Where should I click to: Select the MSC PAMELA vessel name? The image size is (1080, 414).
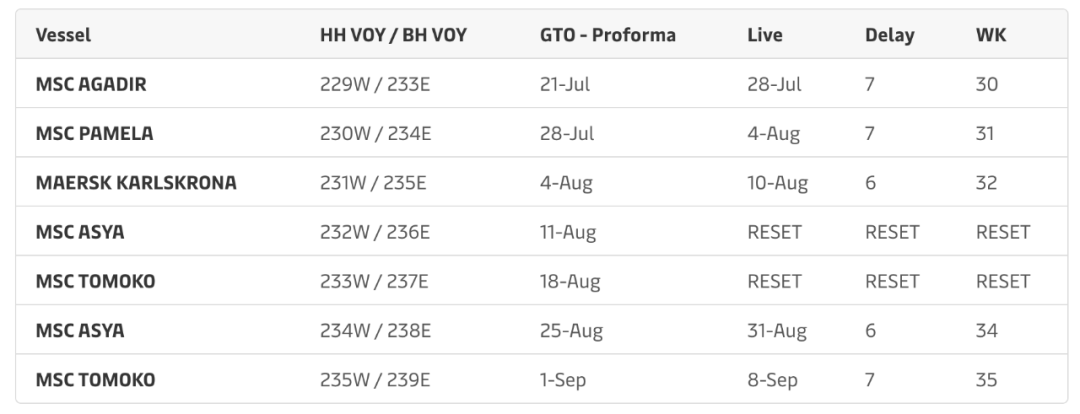click(94, 133)
